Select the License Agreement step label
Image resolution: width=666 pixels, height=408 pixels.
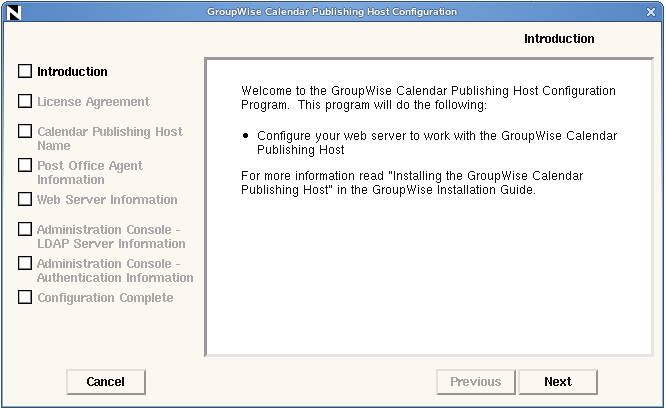(93, 102)
